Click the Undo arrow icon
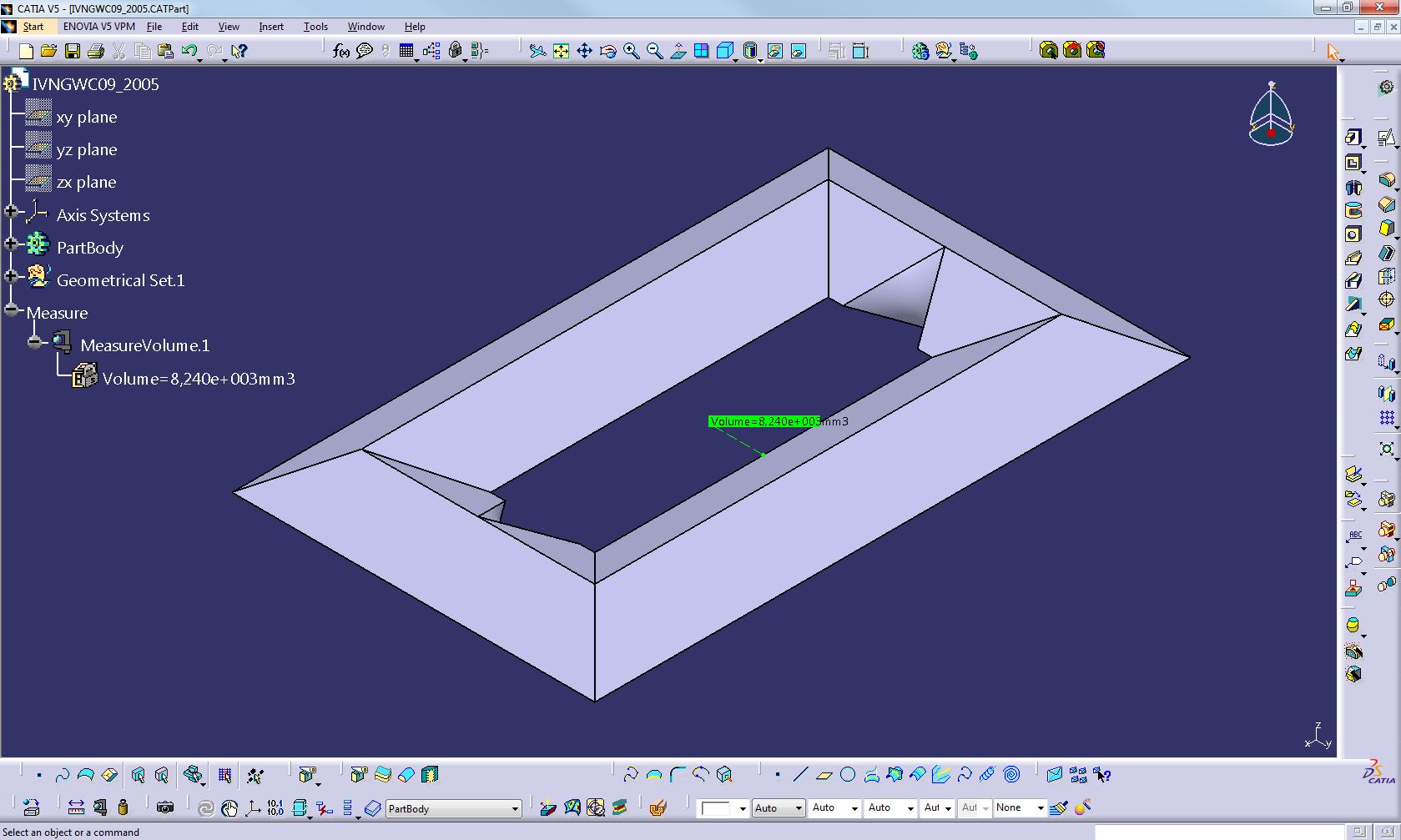Viewport: 1401px width, 840px height. pyautogui.click(x=189, y=51)
